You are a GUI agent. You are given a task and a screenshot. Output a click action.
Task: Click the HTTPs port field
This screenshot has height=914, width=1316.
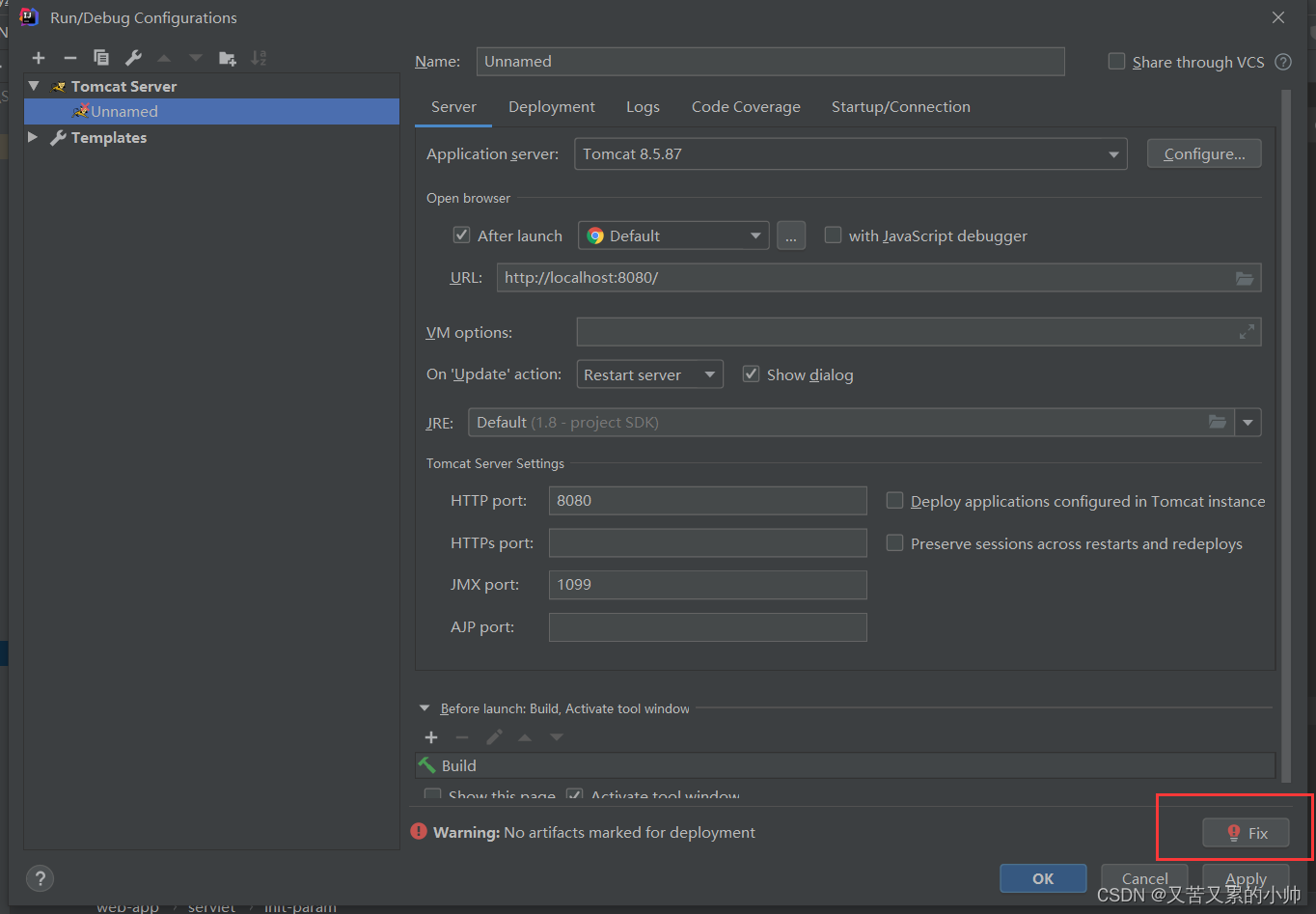(708, 543)
